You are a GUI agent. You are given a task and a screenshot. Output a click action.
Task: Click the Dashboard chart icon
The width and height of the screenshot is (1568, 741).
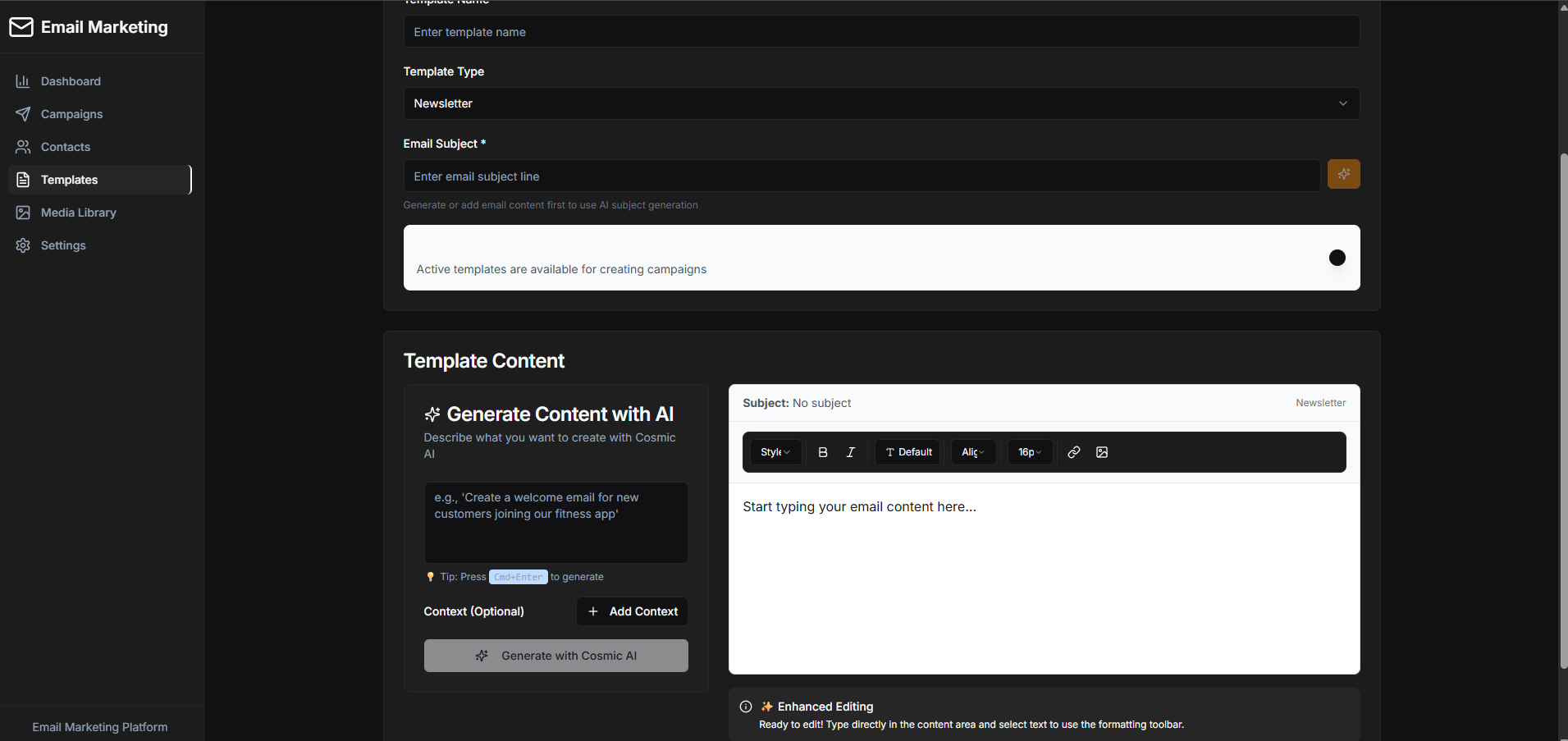coord(22,80)
